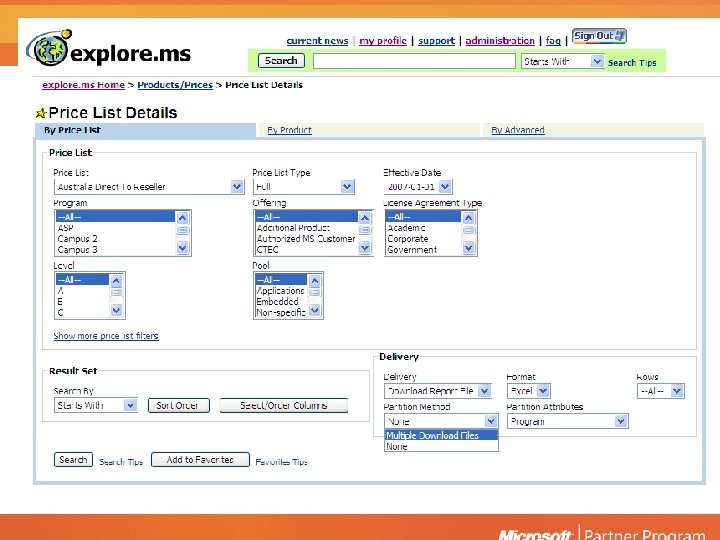Switch to the By Advanced tab
720x540 pixels.
(x=518, y=130)
